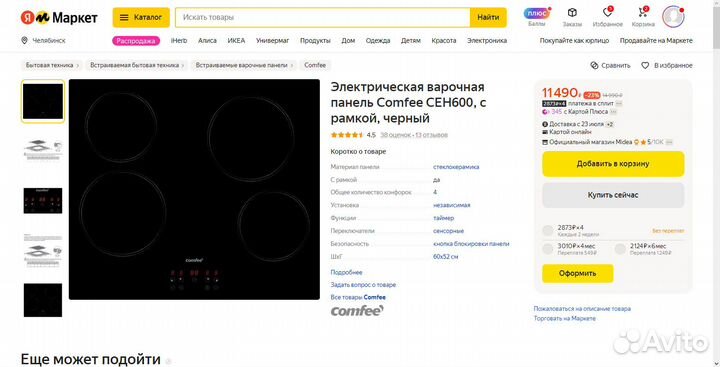Focus the Искать товары search field
Viewport: 720px width, 367px height.
322,17
